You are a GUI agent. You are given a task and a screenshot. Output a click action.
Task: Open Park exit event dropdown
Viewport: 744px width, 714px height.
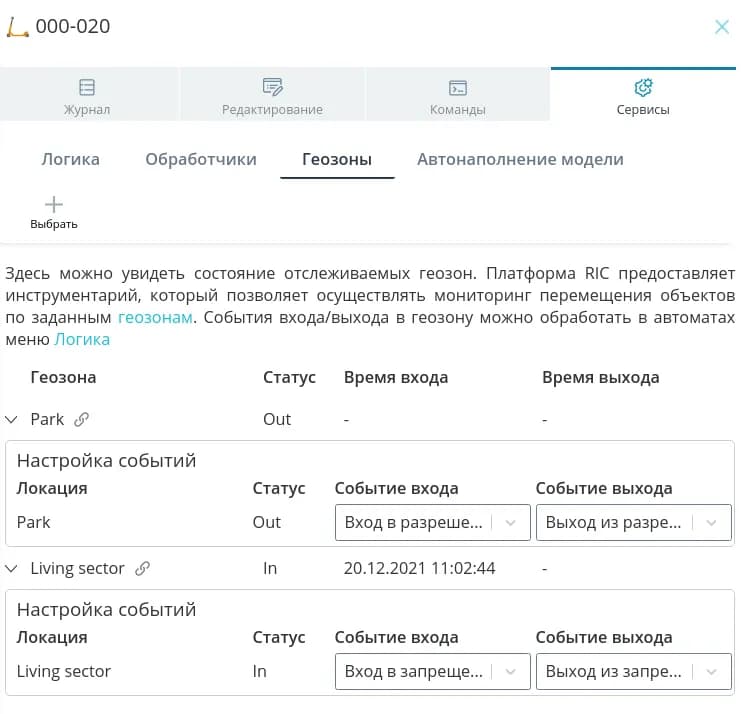click(x=633, y=522)
